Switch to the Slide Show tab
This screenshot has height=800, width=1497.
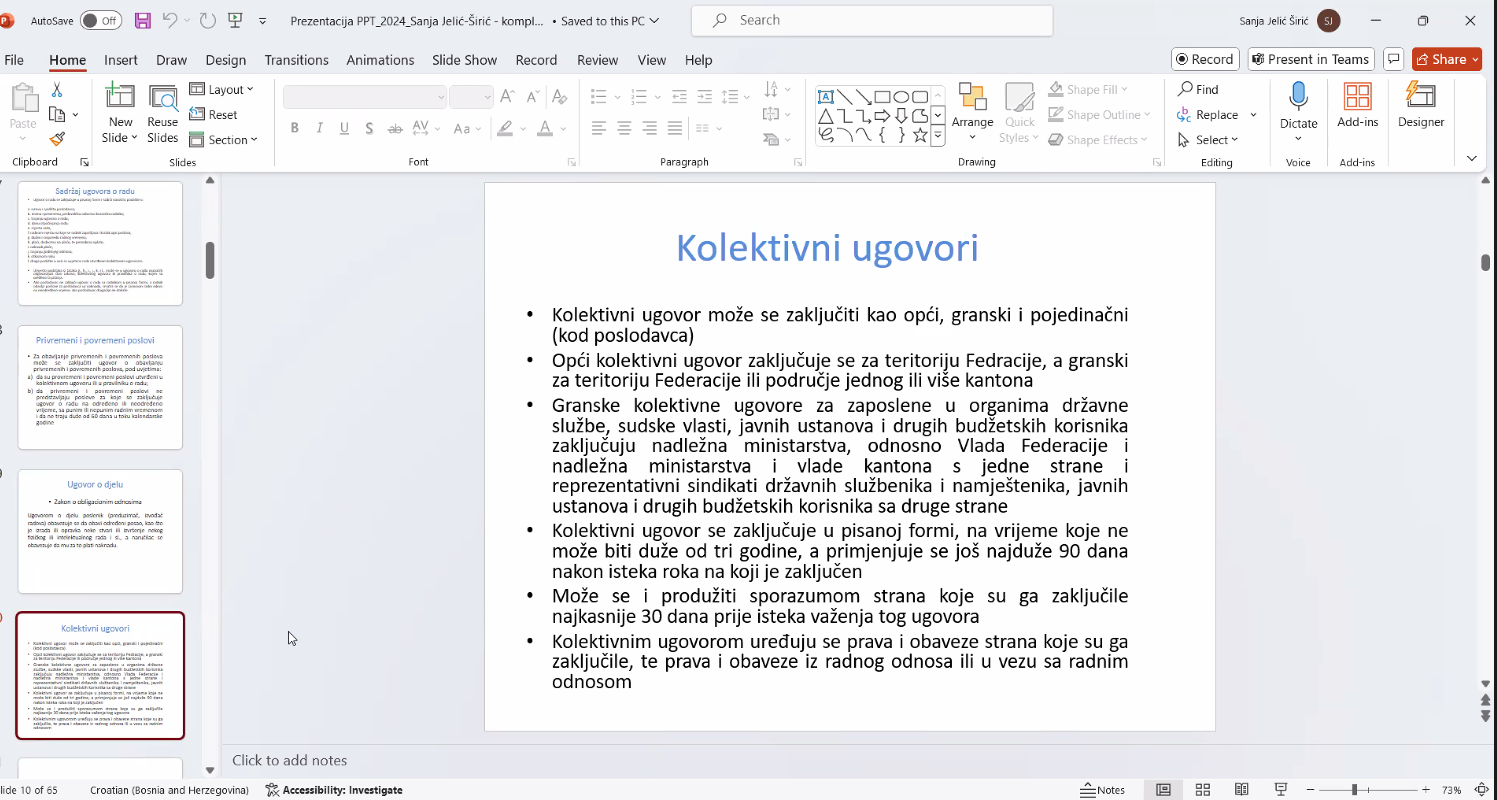coord(464,60)
